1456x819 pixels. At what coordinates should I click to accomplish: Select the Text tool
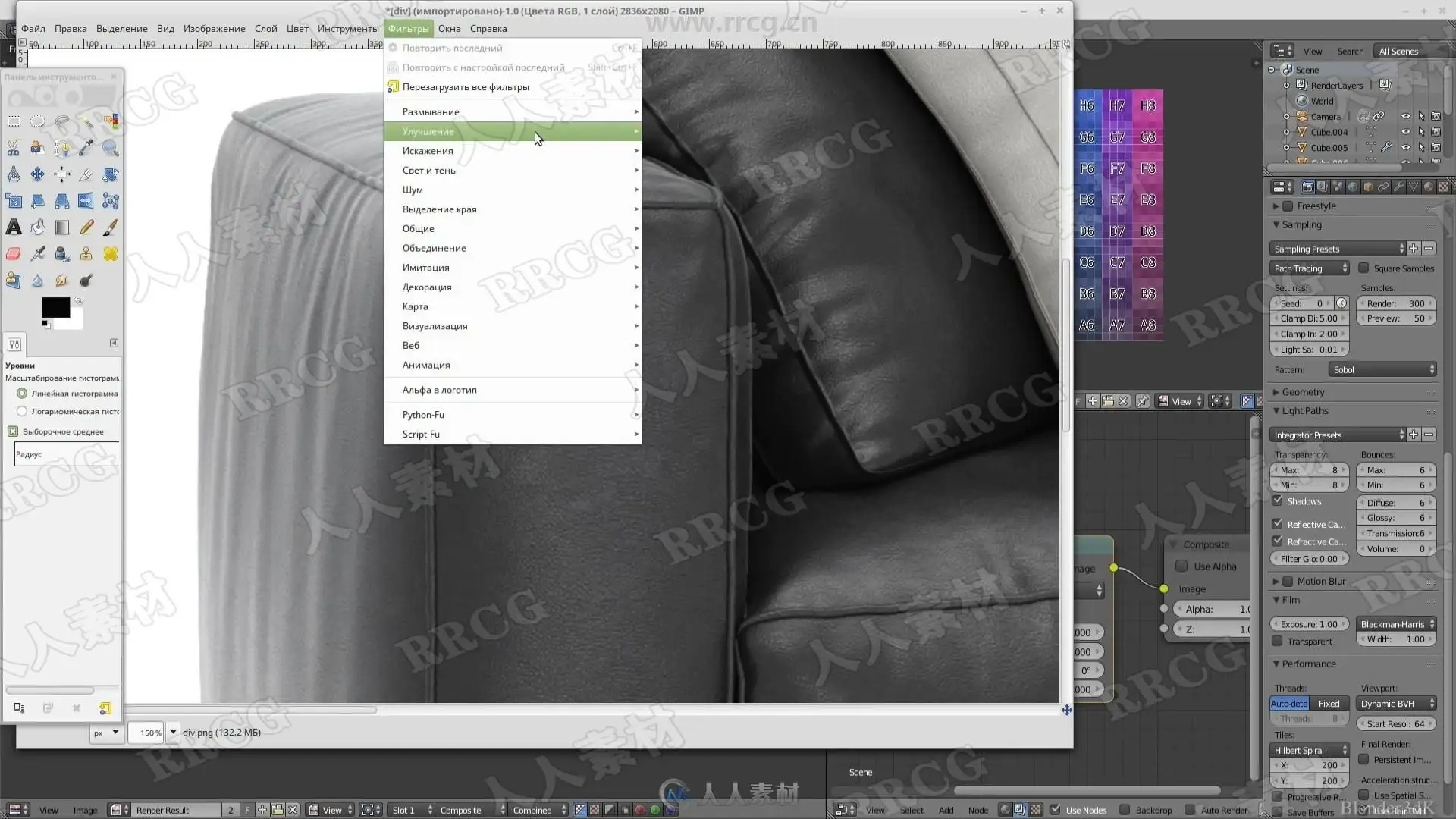[14, 227]
